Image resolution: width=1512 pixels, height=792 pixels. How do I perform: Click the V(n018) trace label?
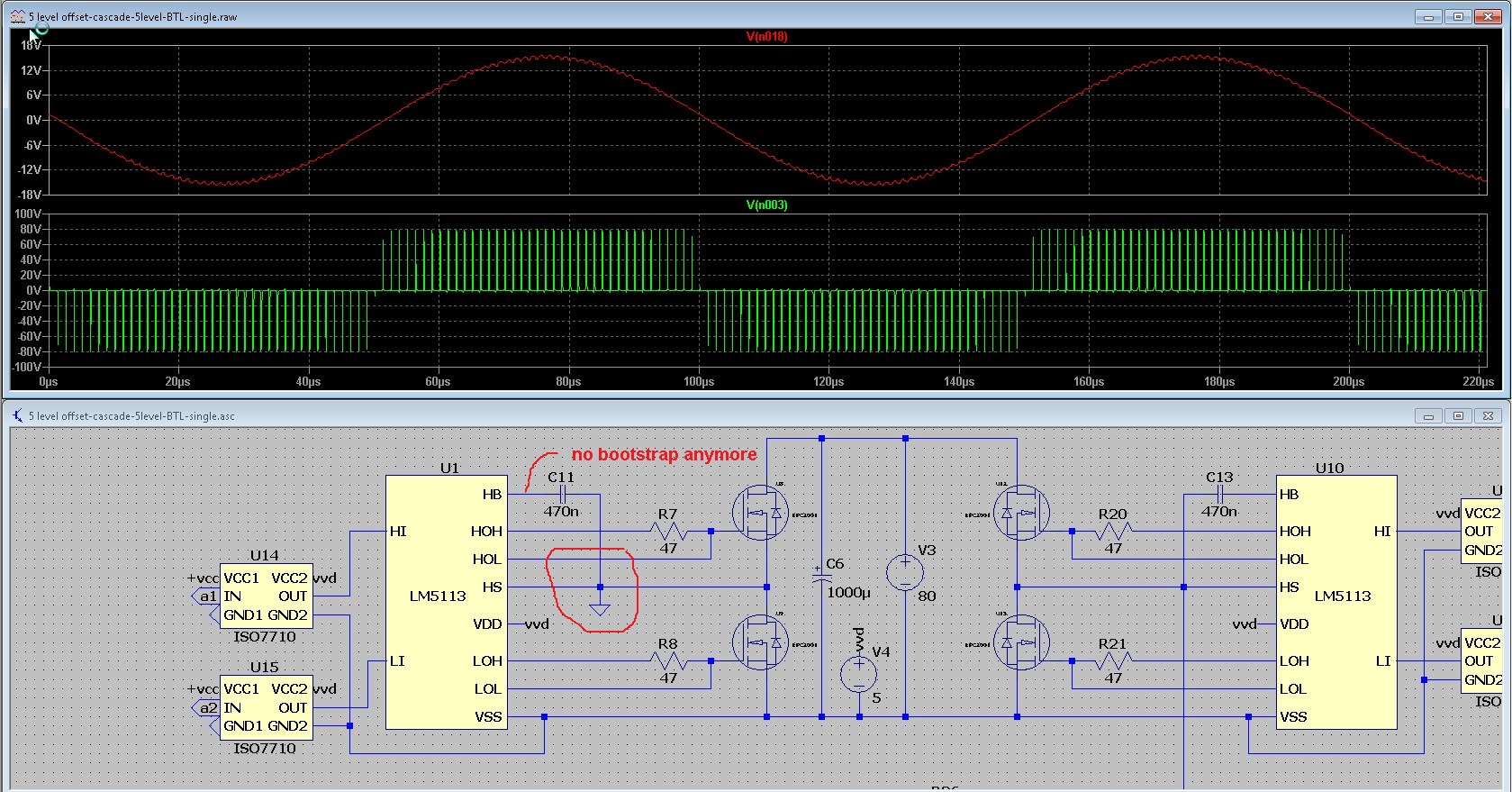tap(766, 37)
